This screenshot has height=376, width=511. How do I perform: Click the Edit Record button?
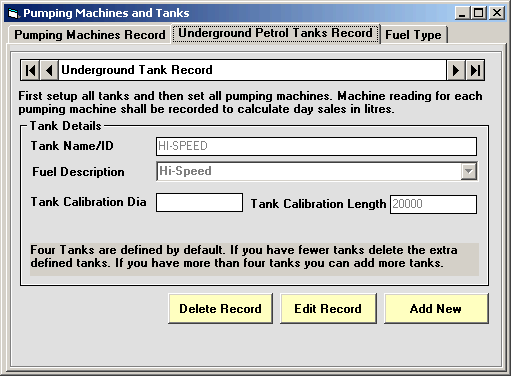tap(328, 309)
